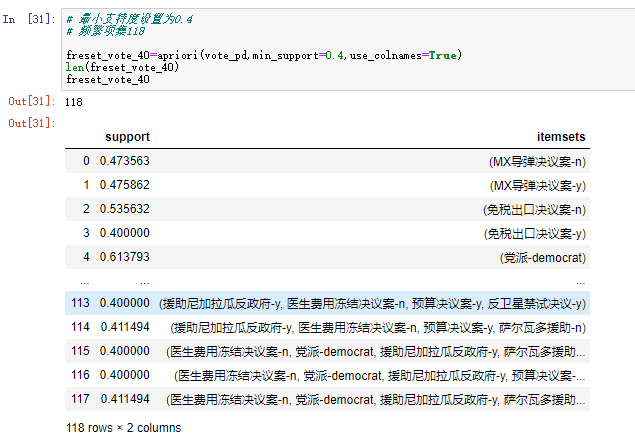The image size is (635, 437).
Task: Click the len(freset_vote_40) code line
Action: click(x=122, y=67)
